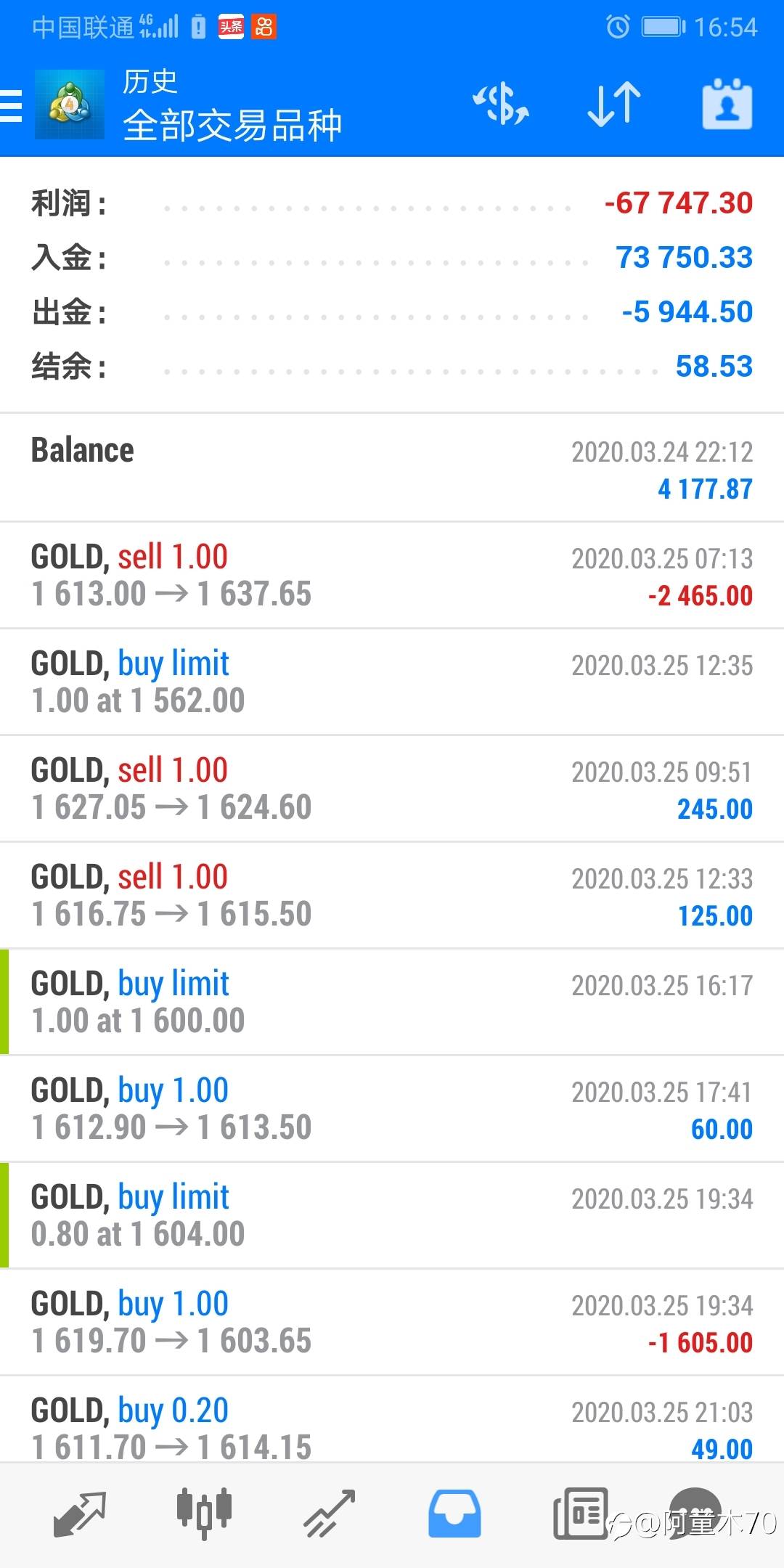Select the GOLD sell trade losing -2 465.00
This screenshot has height=1568, width=784.
392,575
